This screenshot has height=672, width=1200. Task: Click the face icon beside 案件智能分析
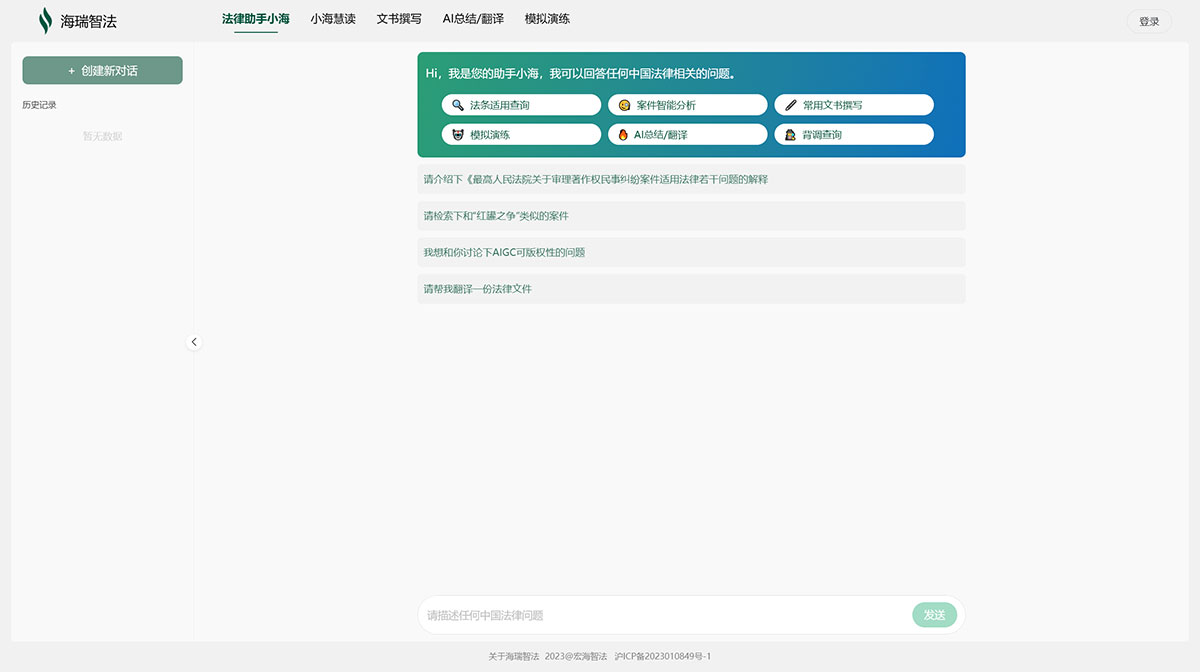click(x=624, y=105)
